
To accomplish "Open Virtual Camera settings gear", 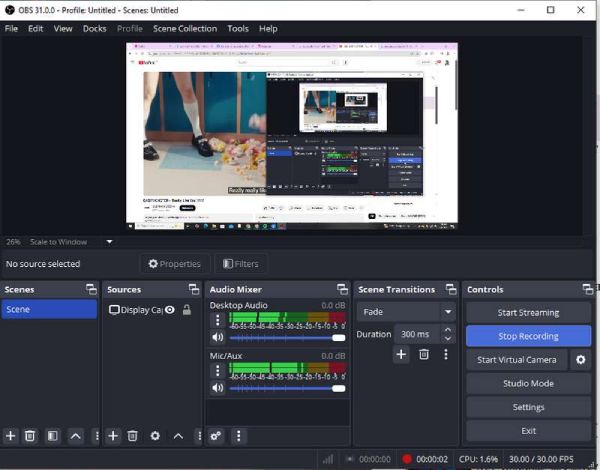I will [x=580, y=359].
